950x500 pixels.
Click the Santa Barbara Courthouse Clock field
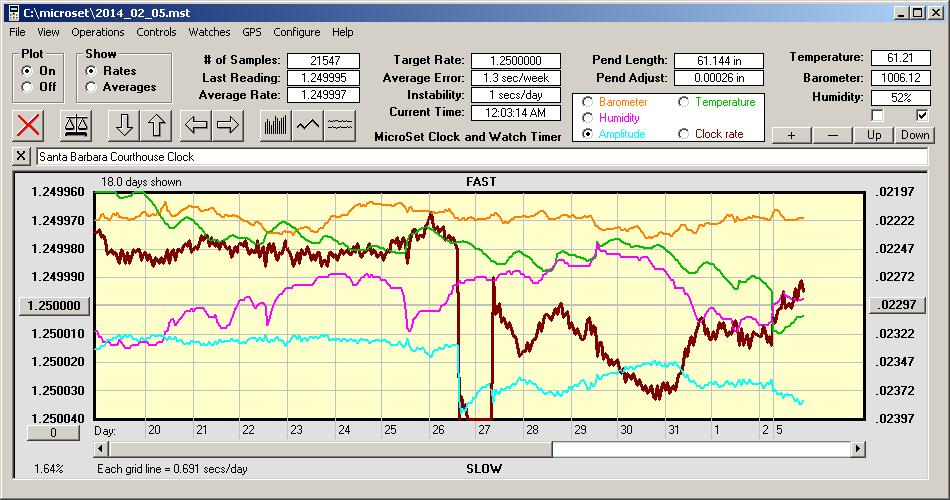[480, 157]
